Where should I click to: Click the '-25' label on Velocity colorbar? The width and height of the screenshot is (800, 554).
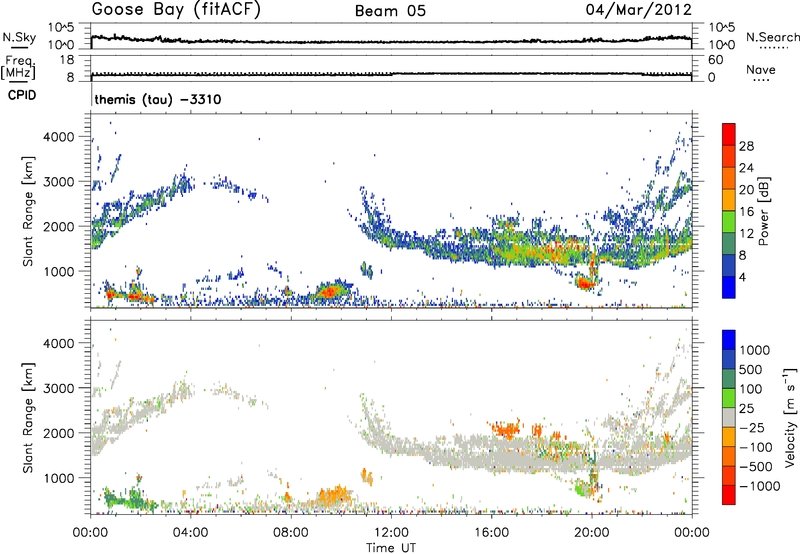point(752,427)
